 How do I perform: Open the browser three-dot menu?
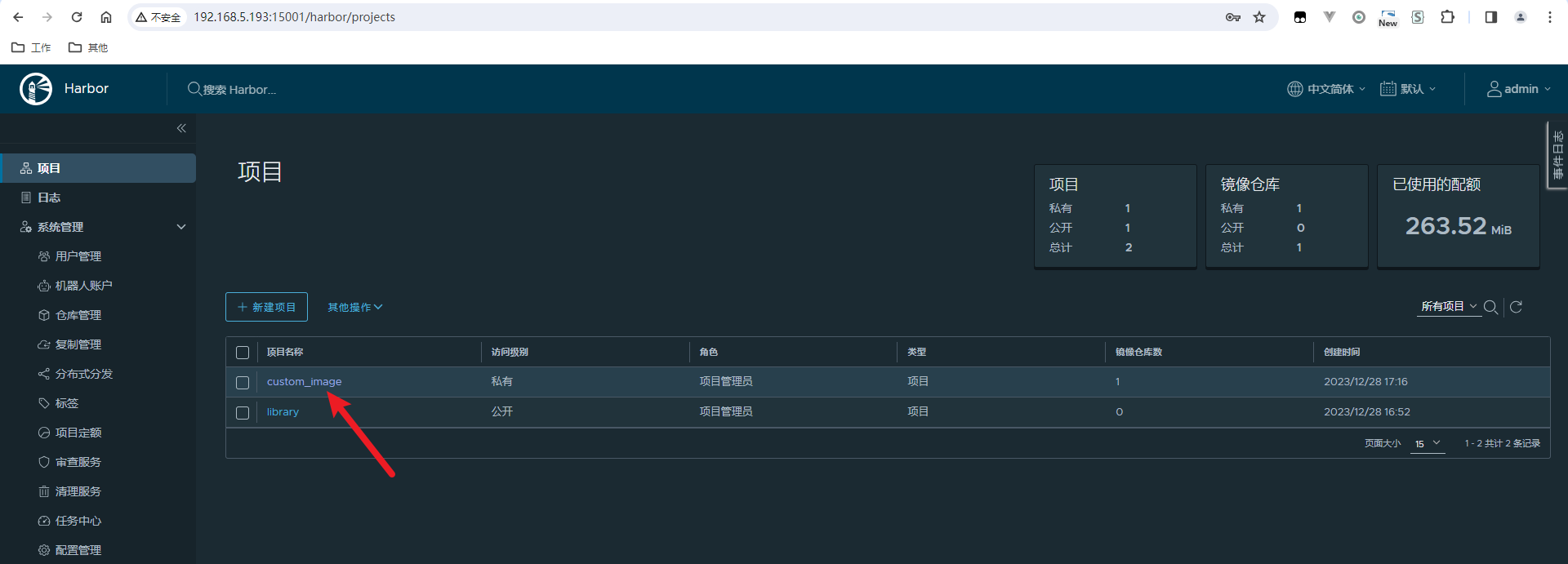click(x=1550, y=17)
